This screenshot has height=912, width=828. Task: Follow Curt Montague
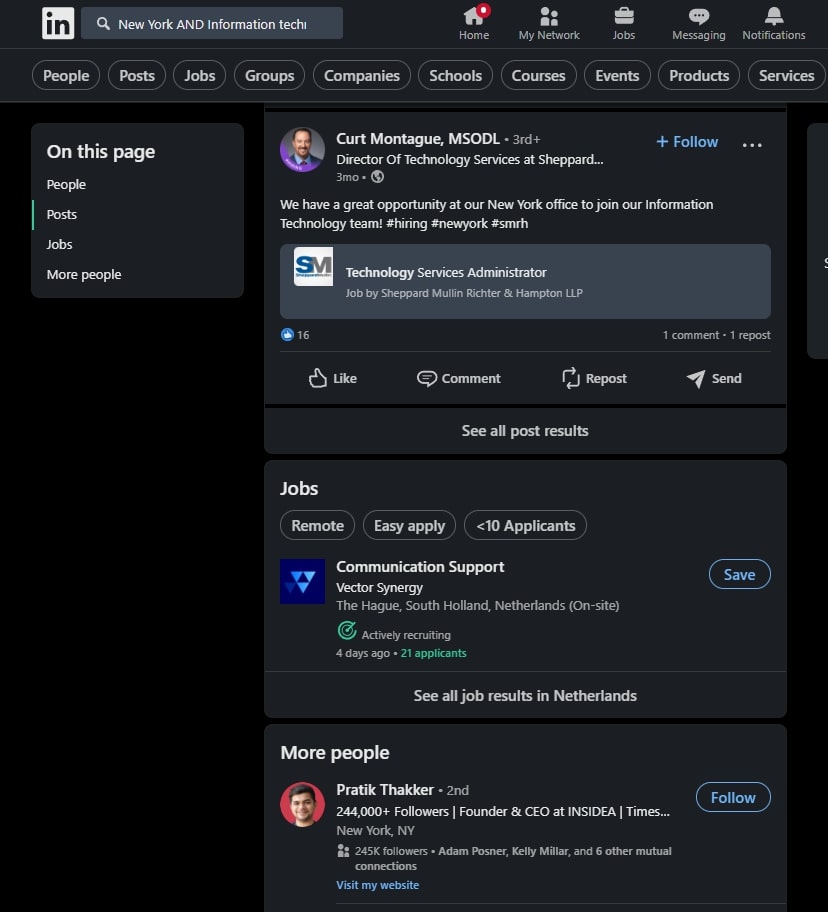click(687, 142)
